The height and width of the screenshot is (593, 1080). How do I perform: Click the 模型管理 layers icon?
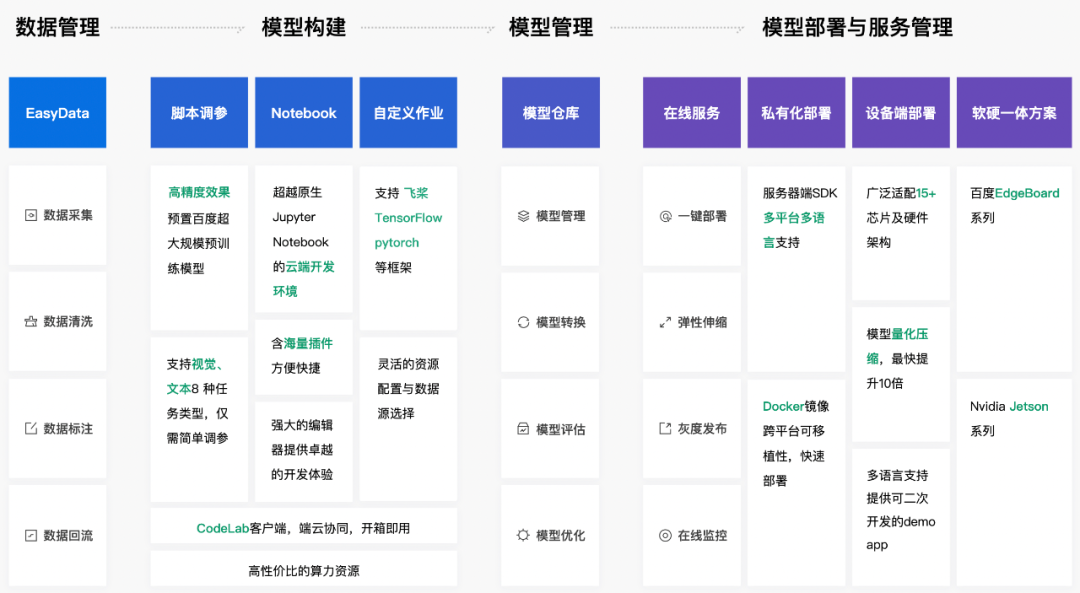click(523, 216)
